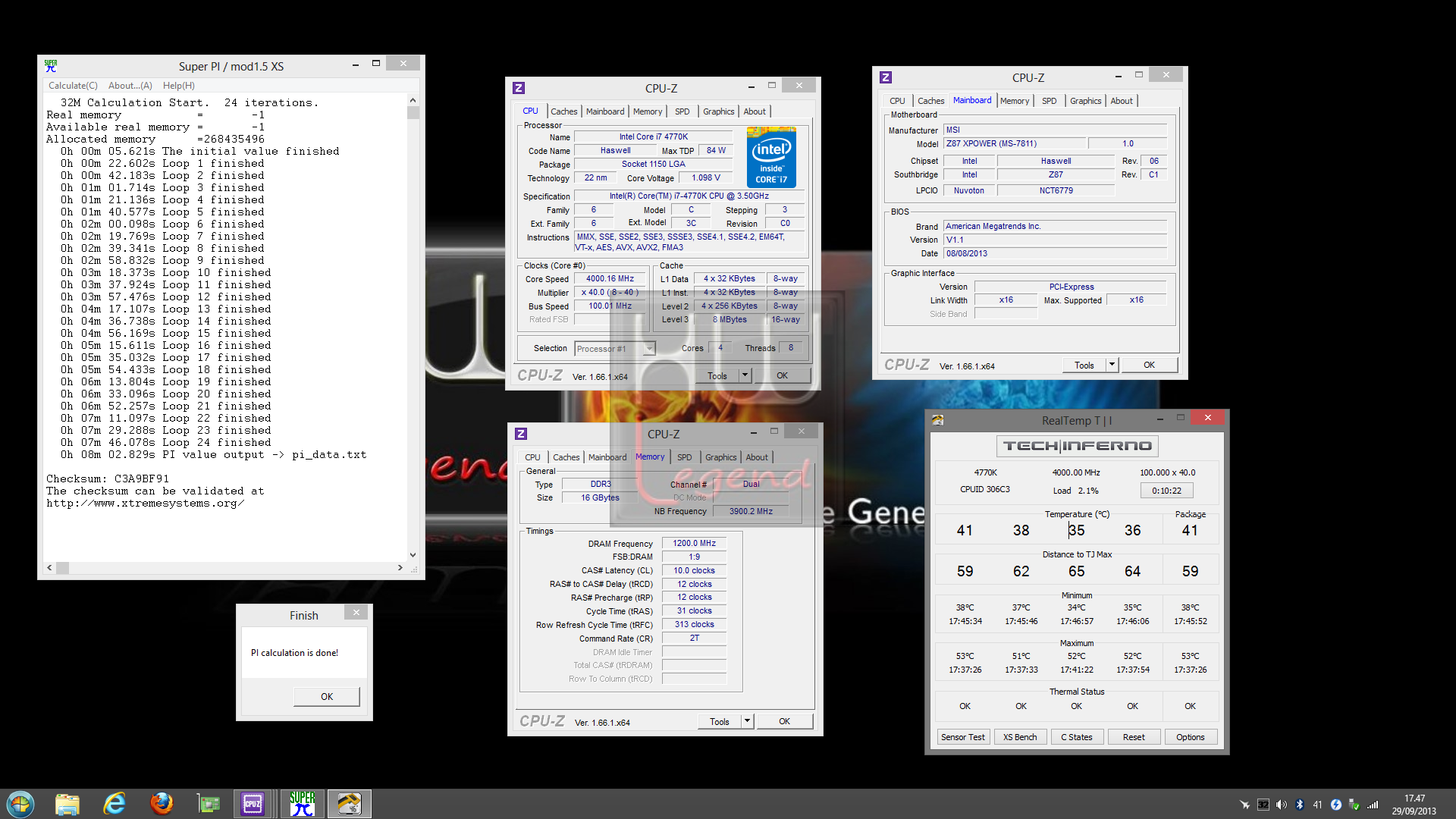Open File Explorer from the taskbar

pyautogui.click(x=67, y=804)
